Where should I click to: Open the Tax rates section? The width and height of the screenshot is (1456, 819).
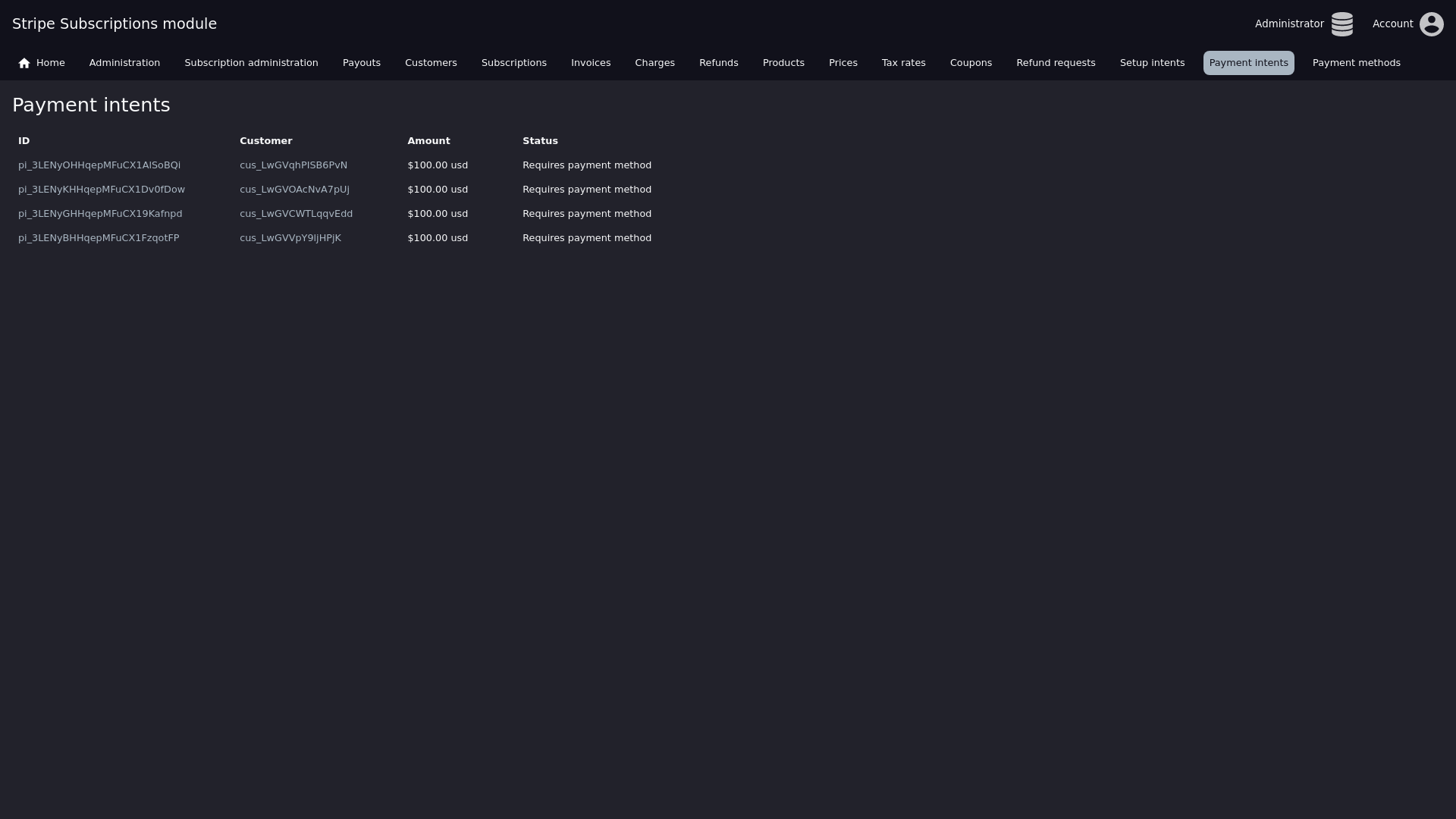pos(902,63)
